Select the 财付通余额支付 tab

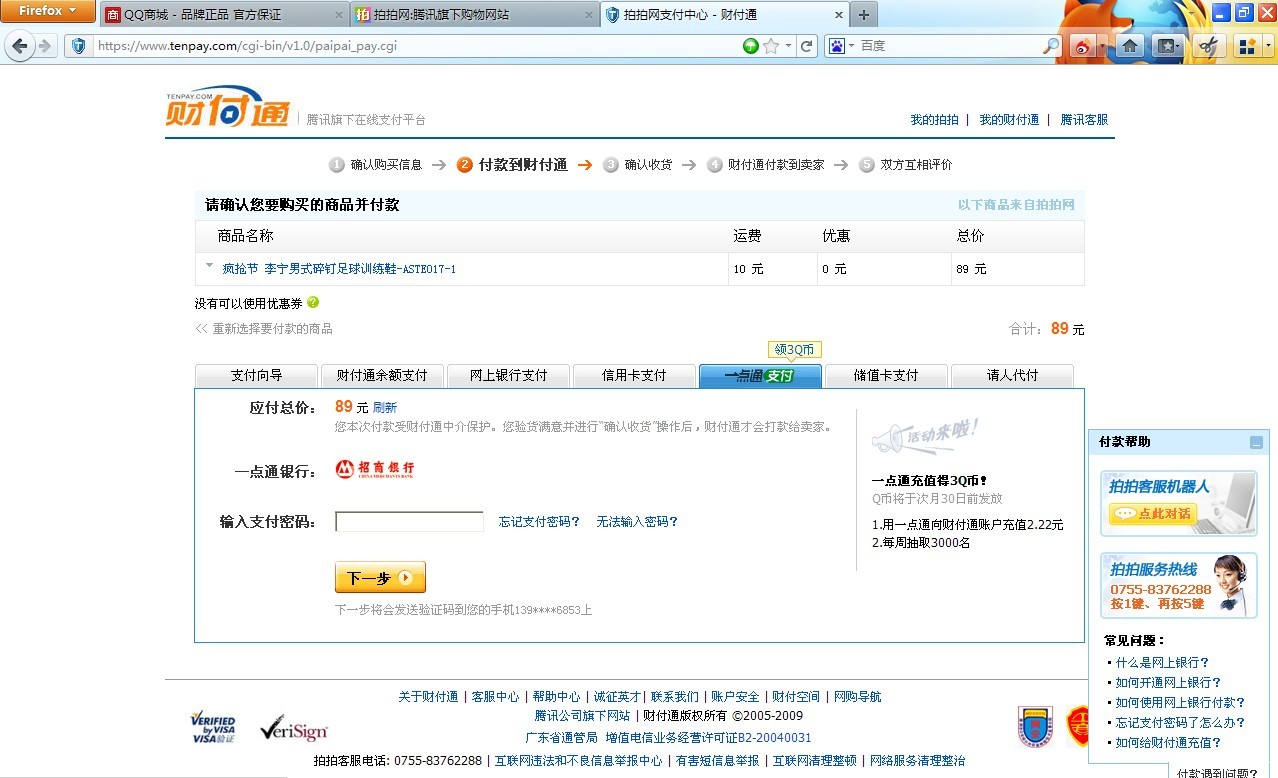coord(382,376)
